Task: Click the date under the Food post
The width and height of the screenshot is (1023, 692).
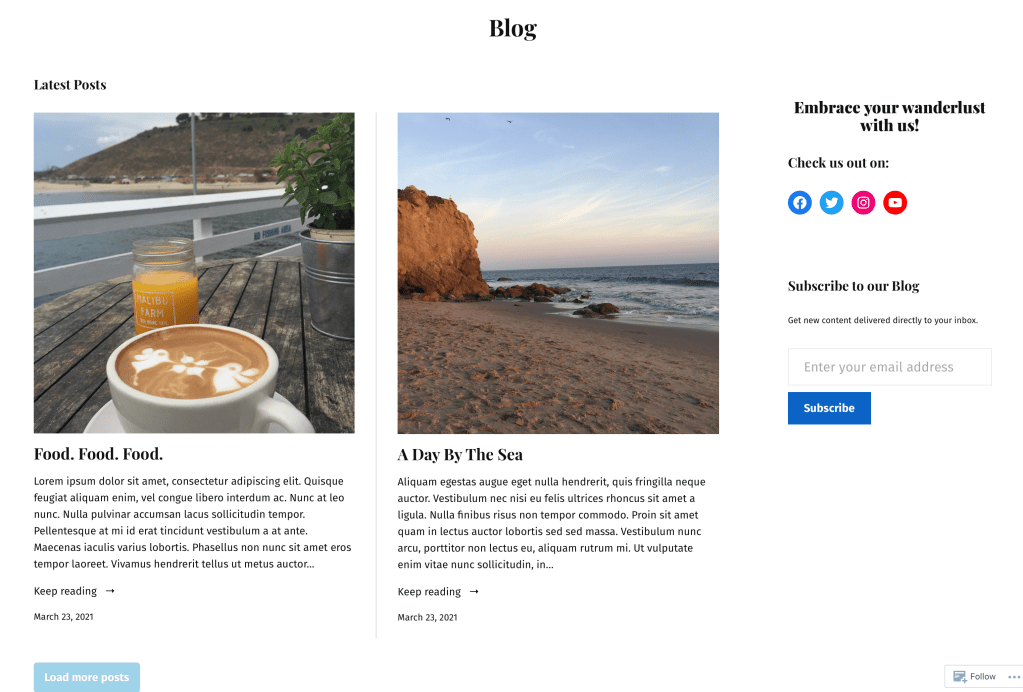Action: (64, 617)
